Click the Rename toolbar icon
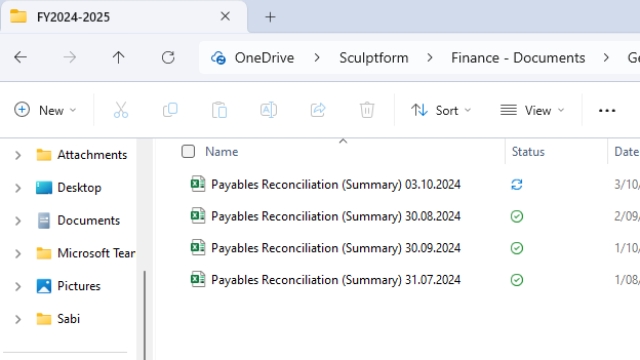Viewport: 640px width, 360px height. [x=269, y=110]
